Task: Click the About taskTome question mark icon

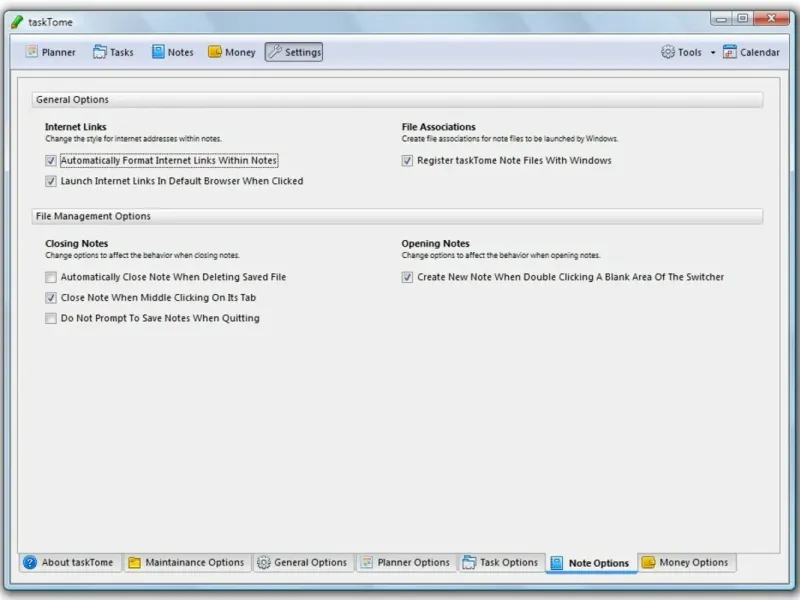Action: pos(30,562)
